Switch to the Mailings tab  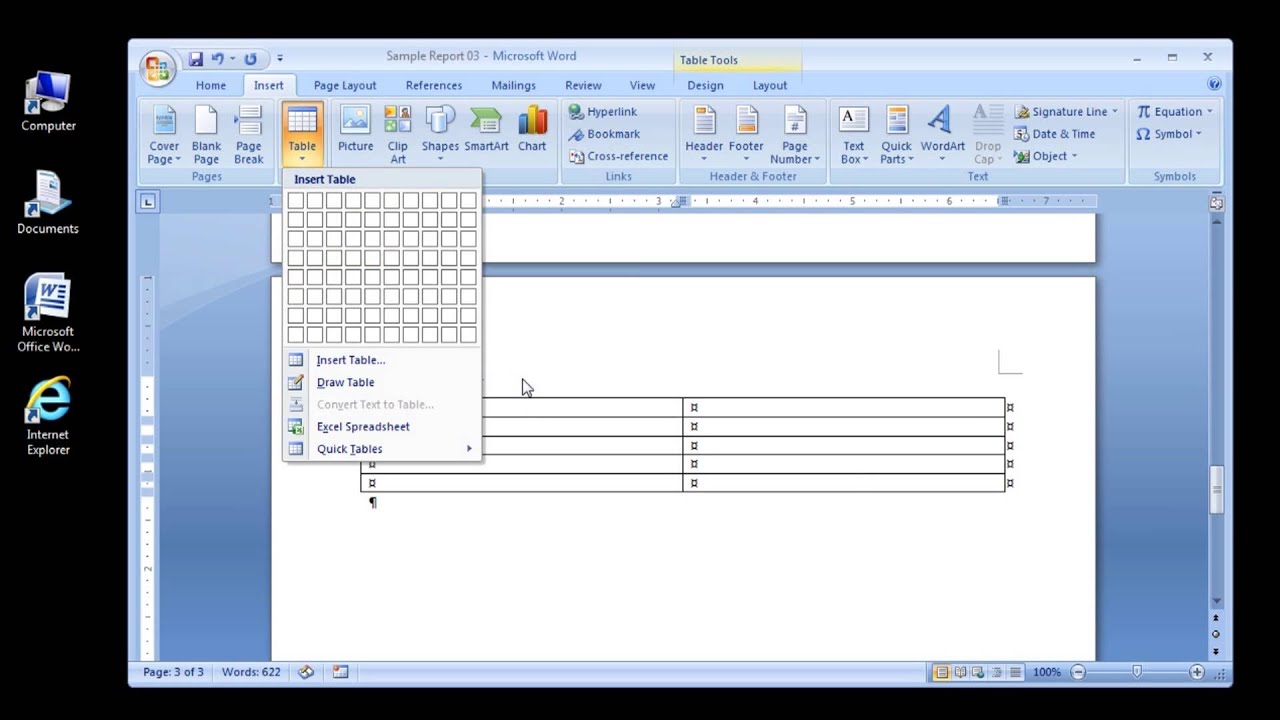coord(513,85)
